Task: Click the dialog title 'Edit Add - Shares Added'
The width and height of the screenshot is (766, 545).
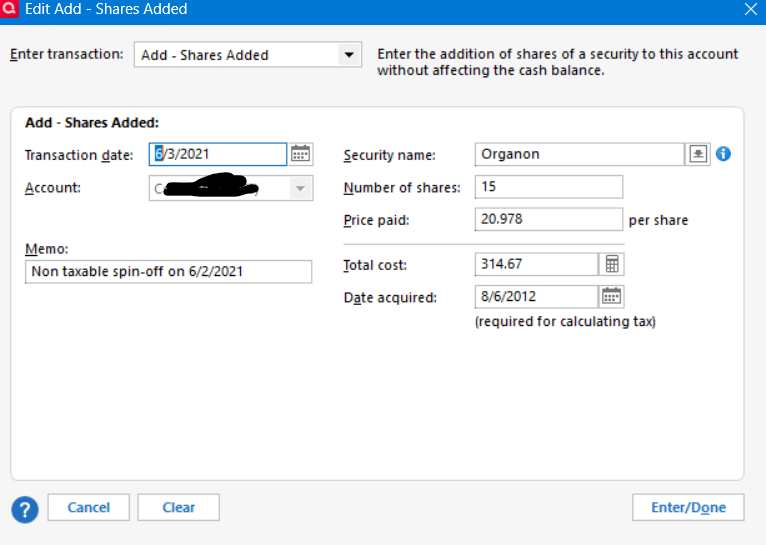Action: tap(106, 9)
